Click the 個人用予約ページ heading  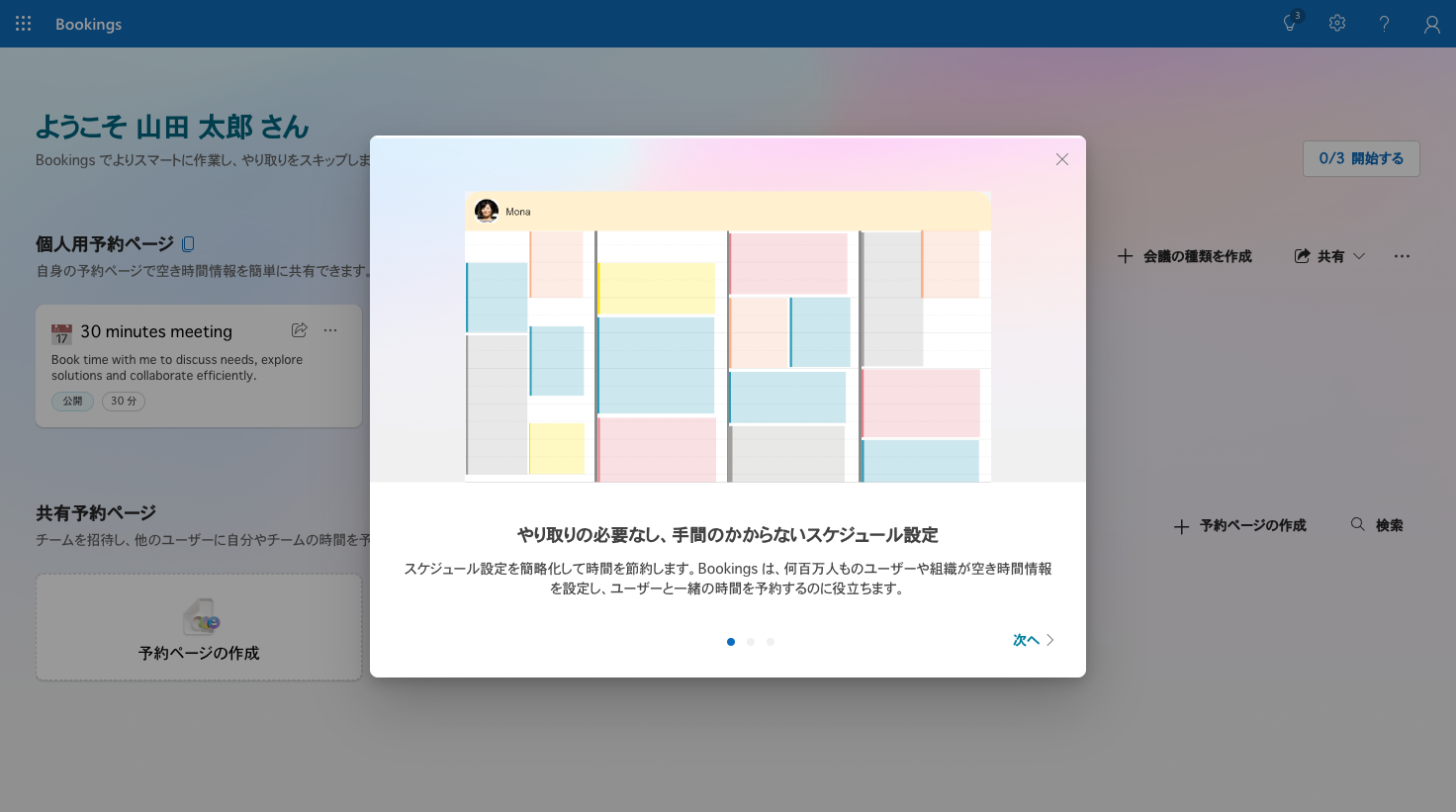pos(105,243)
